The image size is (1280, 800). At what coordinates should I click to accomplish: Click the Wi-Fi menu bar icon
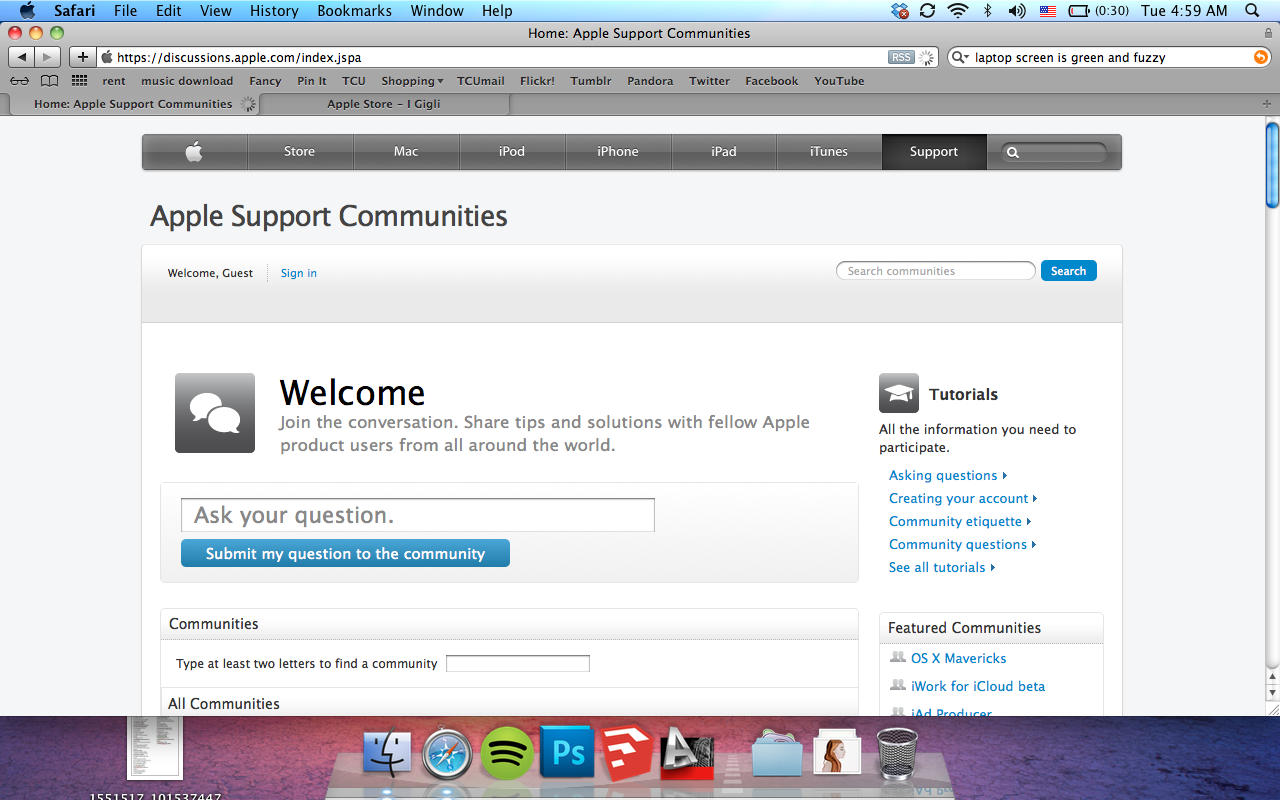tap(958, 11)
